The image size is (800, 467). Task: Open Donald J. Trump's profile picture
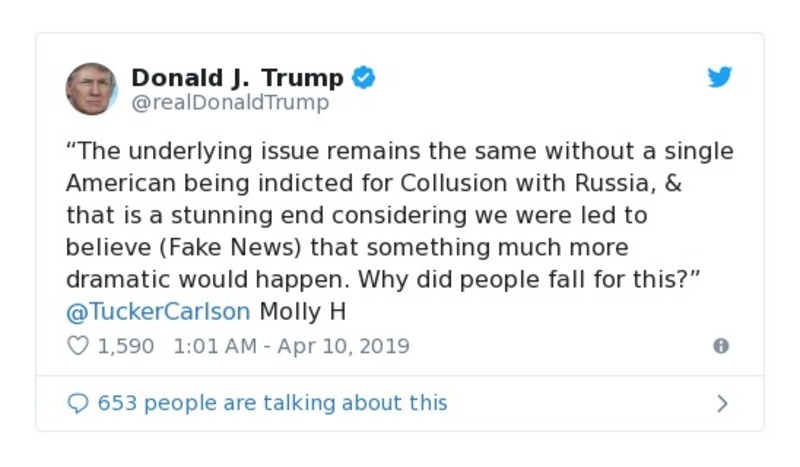[92, 89]
